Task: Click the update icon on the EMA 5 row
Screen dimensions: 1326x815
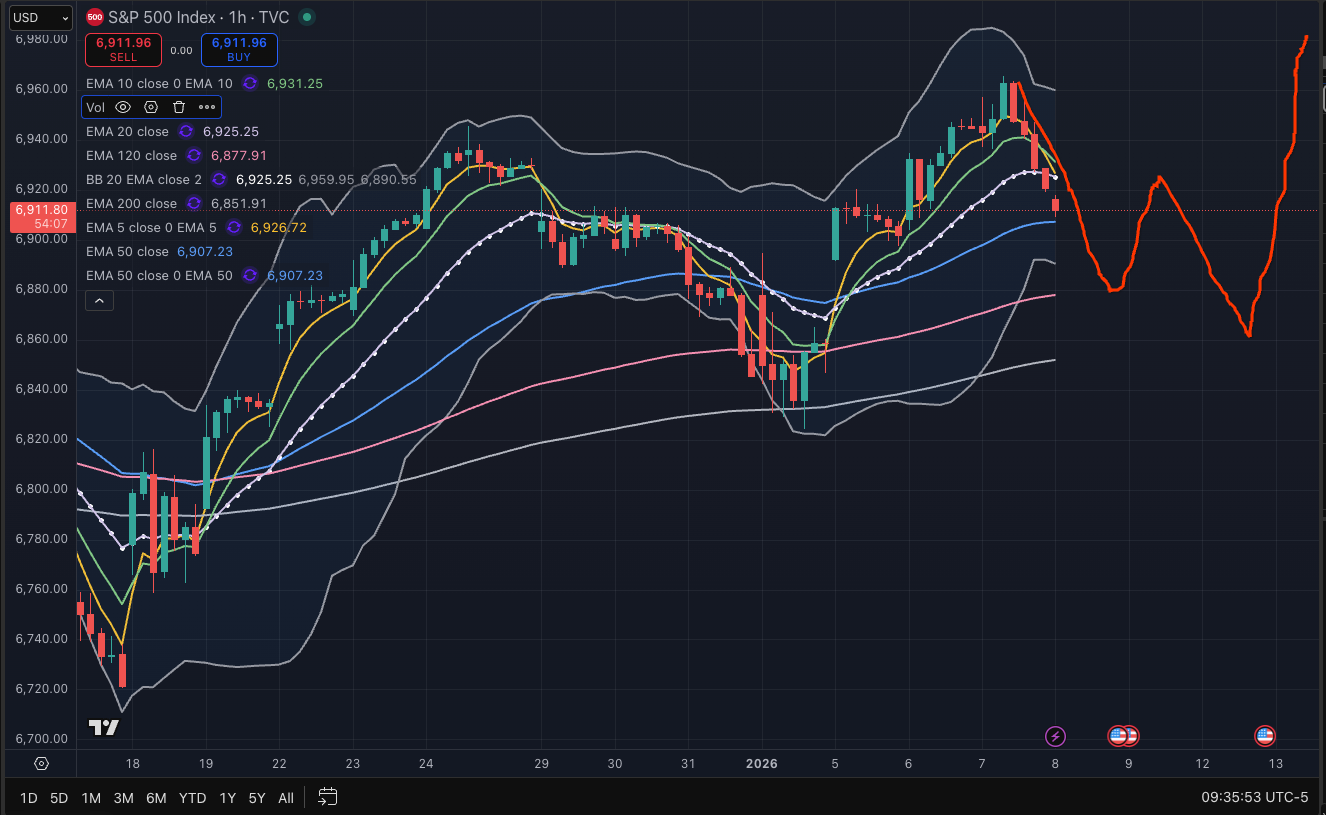Action: click(x=234, y=227)
